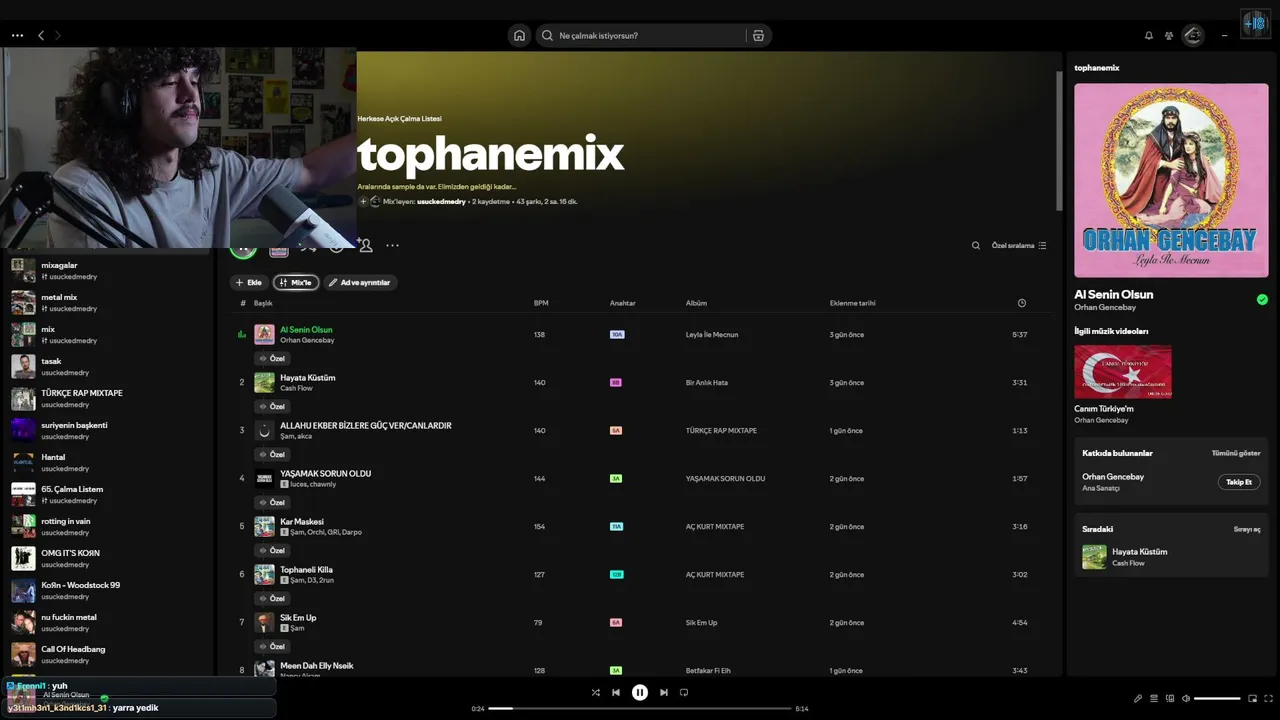Open the "rotting in vain" sidebar playlist
This screenshot has height=720, width=1280.
point(107,526)
